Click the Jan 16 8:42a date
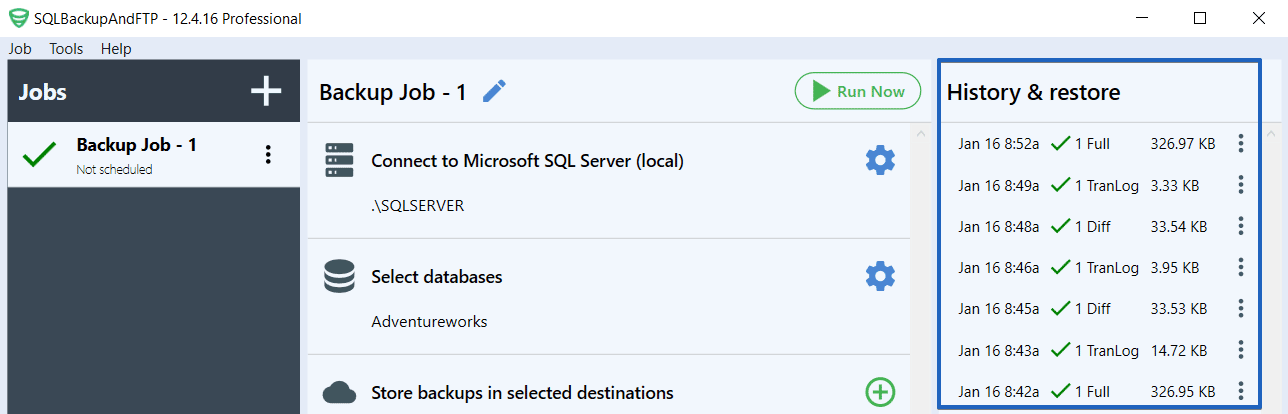The height and width of the screenshot is (414, 1288). click(998, 391)
